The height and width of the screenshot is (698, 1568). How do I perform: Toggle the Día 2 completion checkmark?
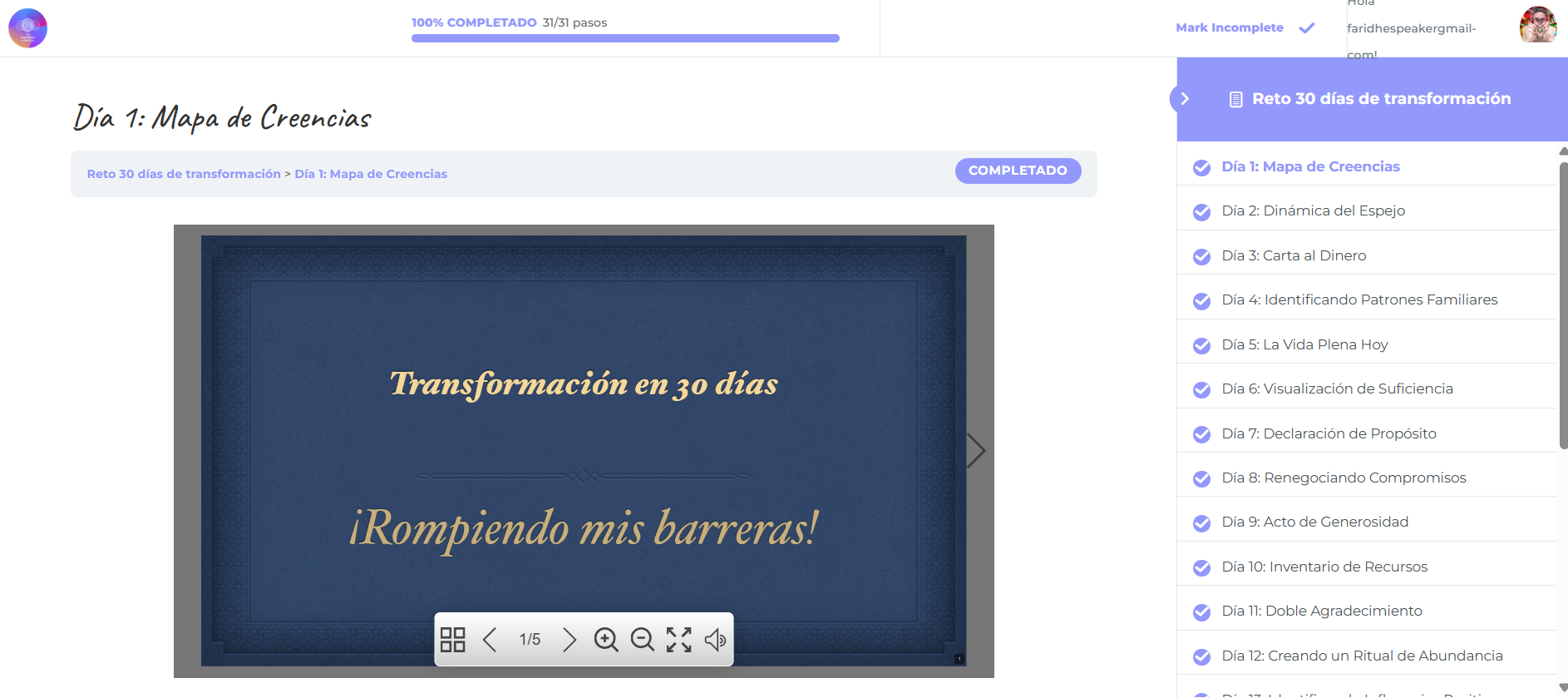tap(1201, 212)
